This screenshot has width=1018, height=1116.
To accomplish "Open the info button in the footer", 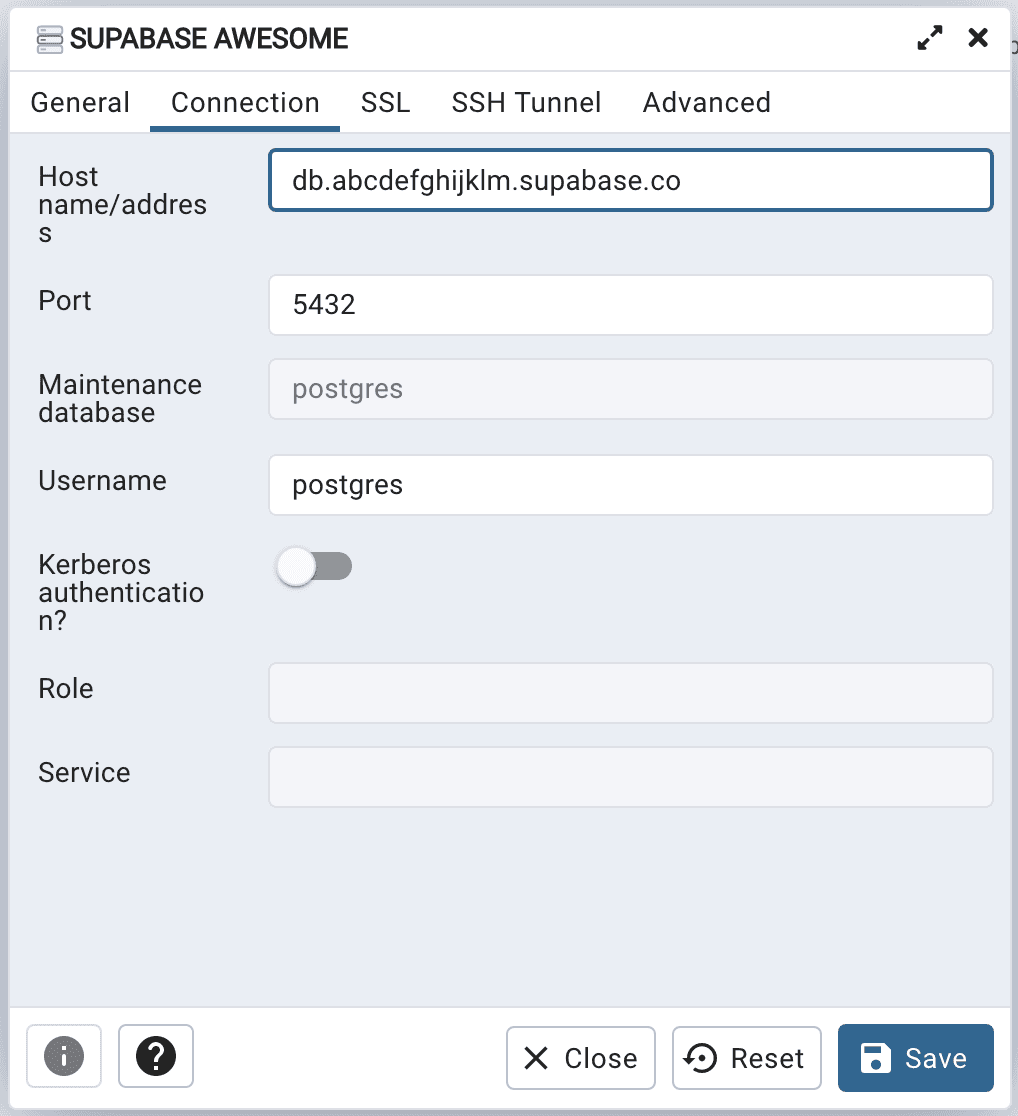I will coord(64,1056).
